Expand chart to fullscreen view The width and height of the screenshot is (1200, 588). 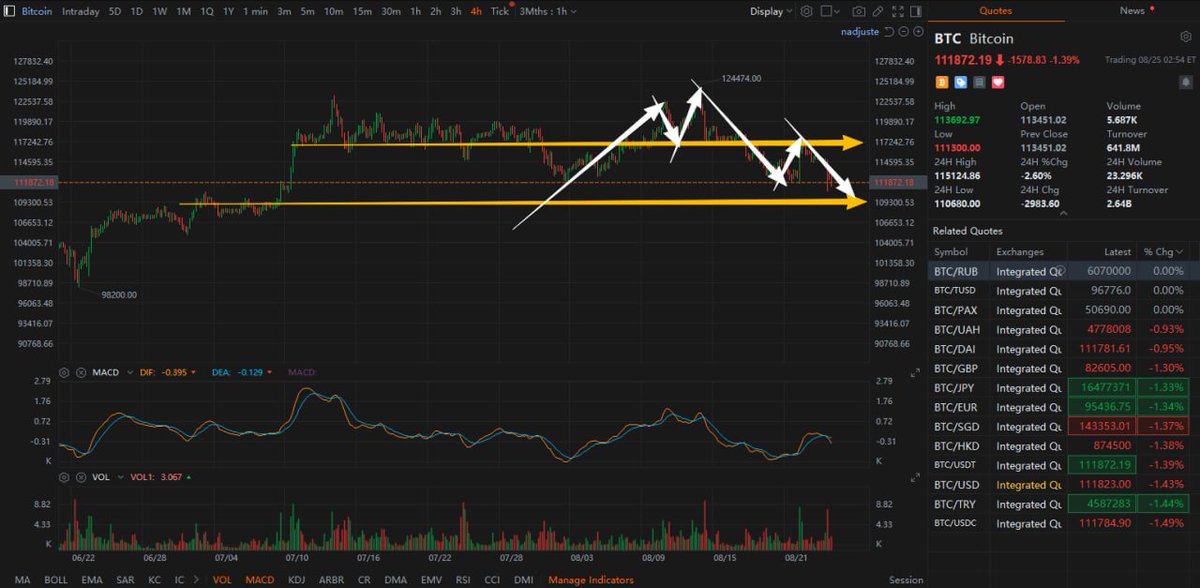tap(897, 11)
